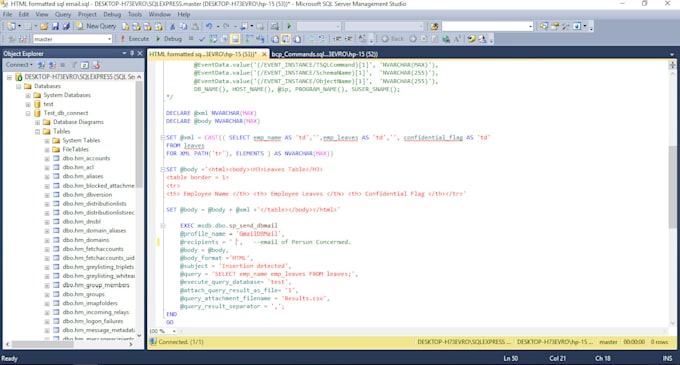Switch to the bcp_Commands.sql tab
This screenshot has width=680, height=365.
pos(324,54)
